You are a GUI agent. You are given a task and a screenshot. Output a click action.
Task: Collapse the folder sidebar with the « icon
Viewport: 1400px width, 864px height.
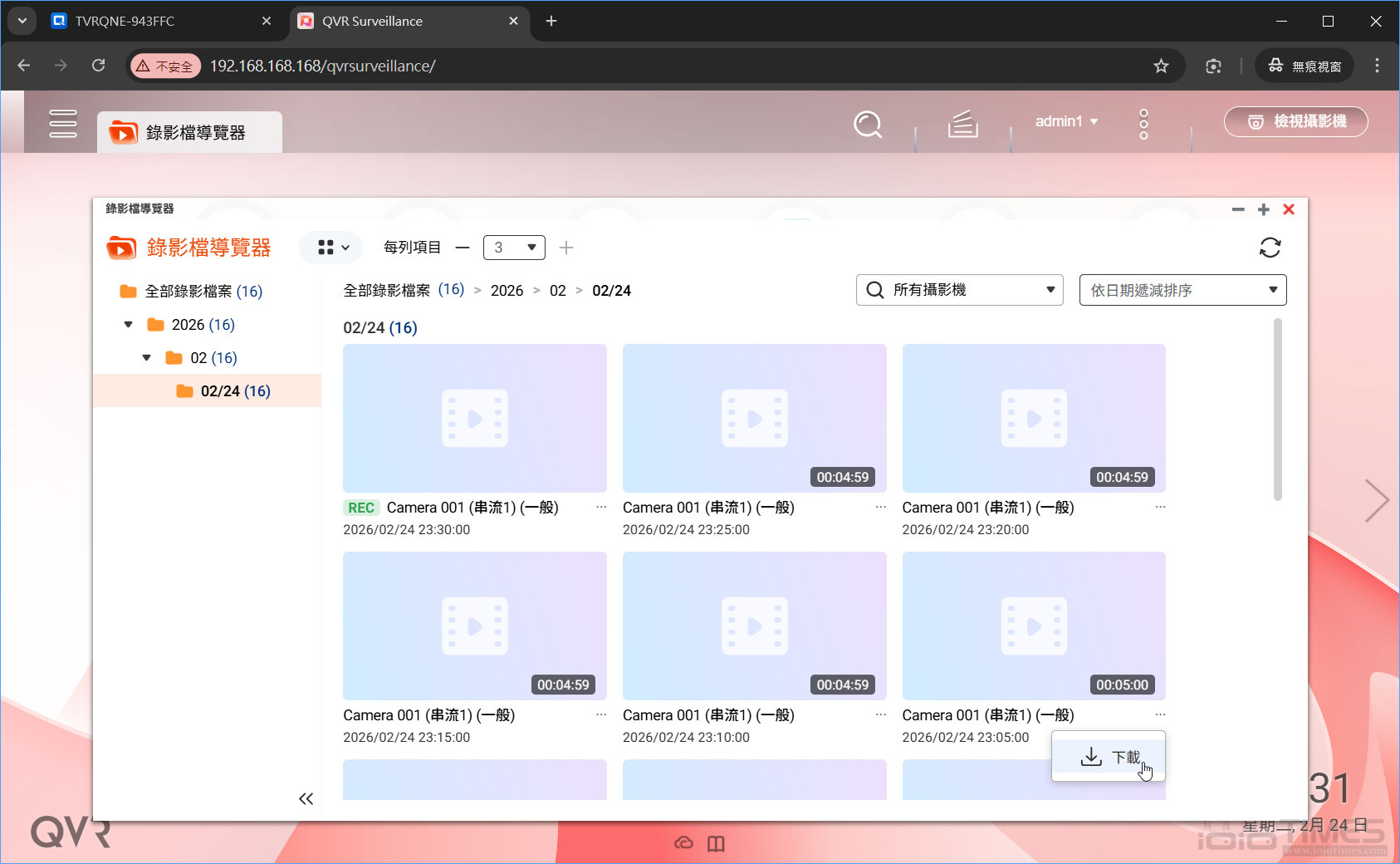click(306, 798)
